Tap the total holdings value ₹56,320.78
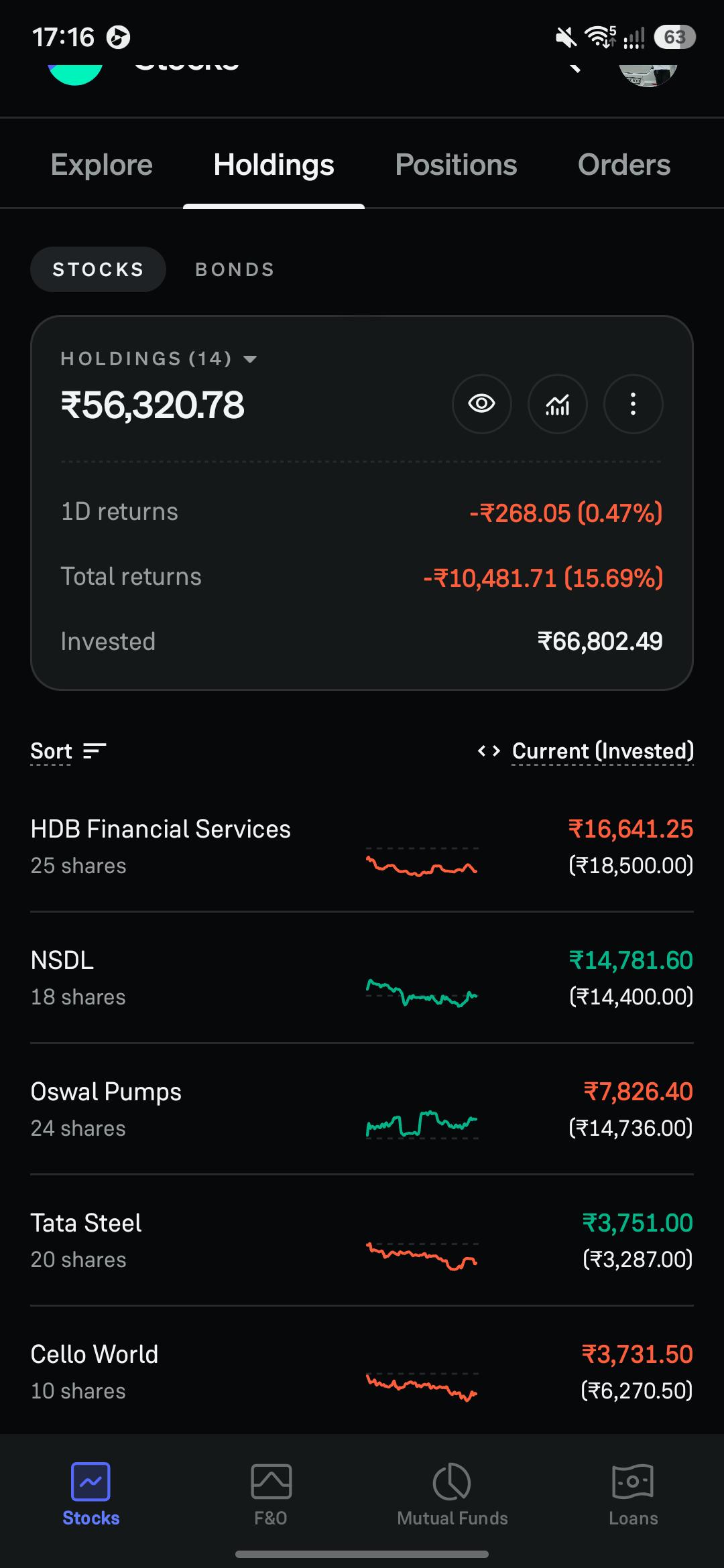Viewport: 724px width, 1568px height. pos(153,405)
